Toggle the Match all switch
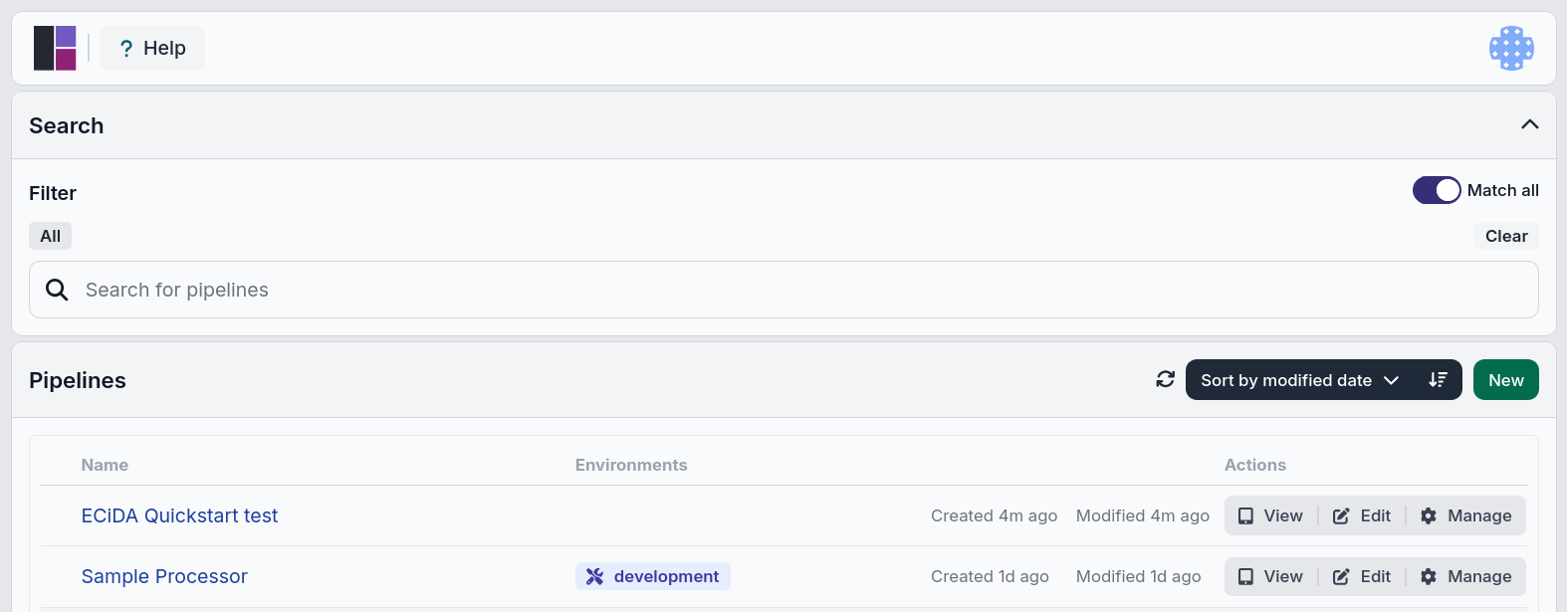This screenshot has width=1568, height=612. [x=1437, y=190]
